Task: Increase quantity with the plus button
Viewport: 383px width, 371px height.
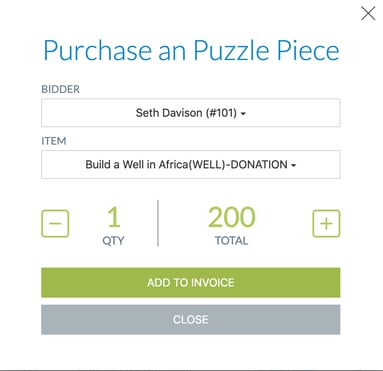Action: click(326, 223)
